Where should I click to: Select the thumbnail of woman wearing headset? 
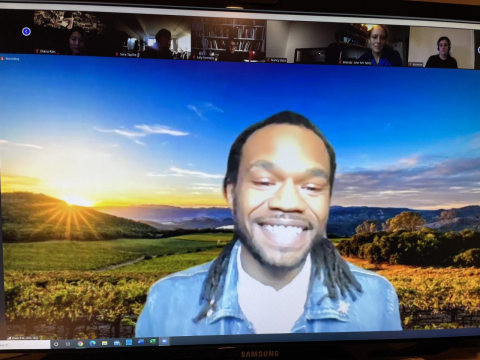tap(441, 48)
